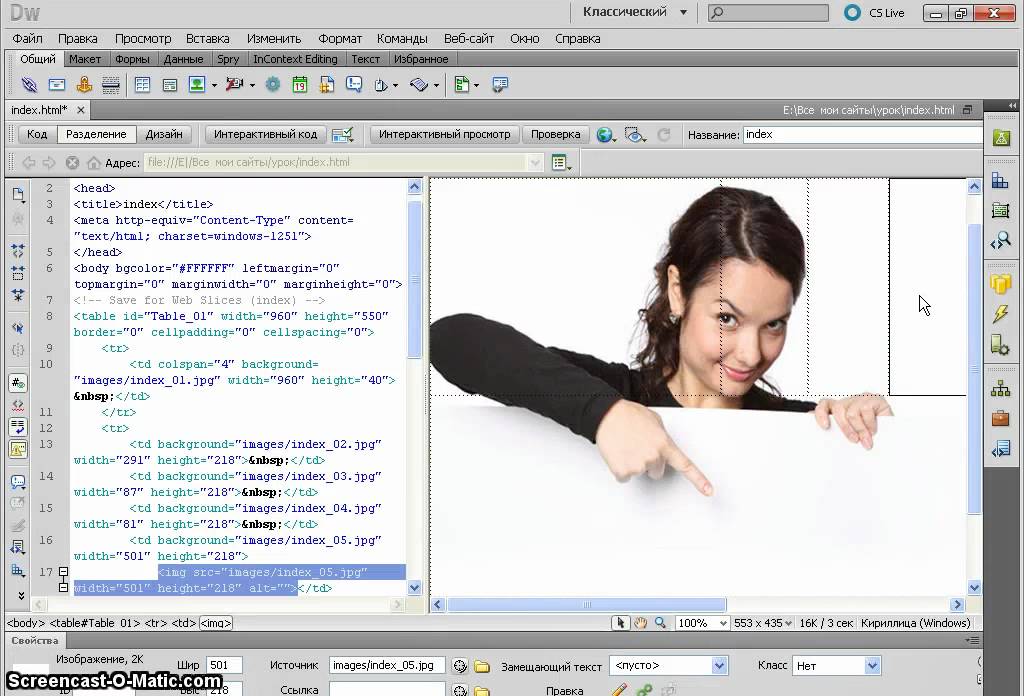Open the Tag Chooser icon
Image resolution: width=1024 pixels, height=696 pixels.
coord(500,84)
